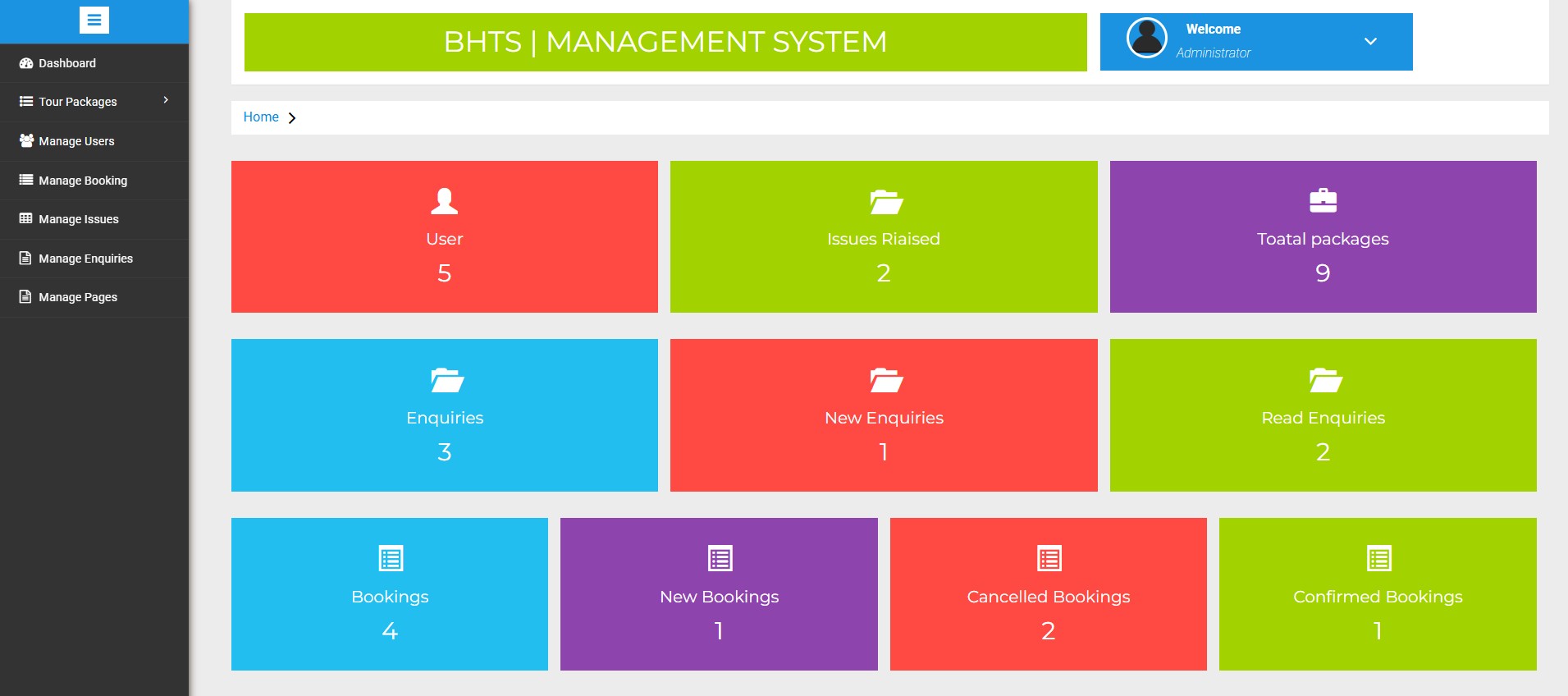Screen dimensions: 1568x696
Task: Click the folder icon on Issues Riaised card
Action: click(886, 201)
